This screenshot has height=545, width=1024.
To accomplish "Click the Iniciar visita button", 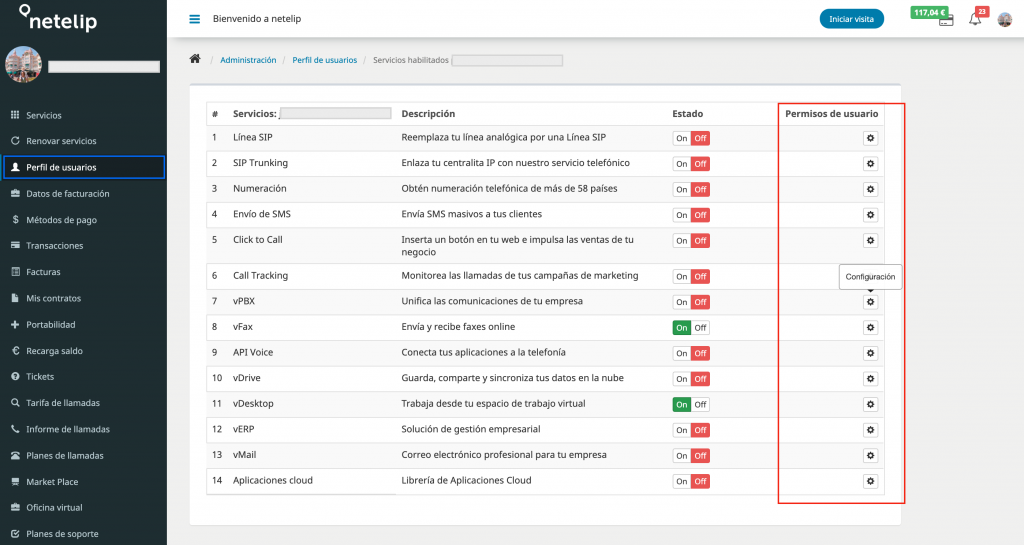I will 852,19.
